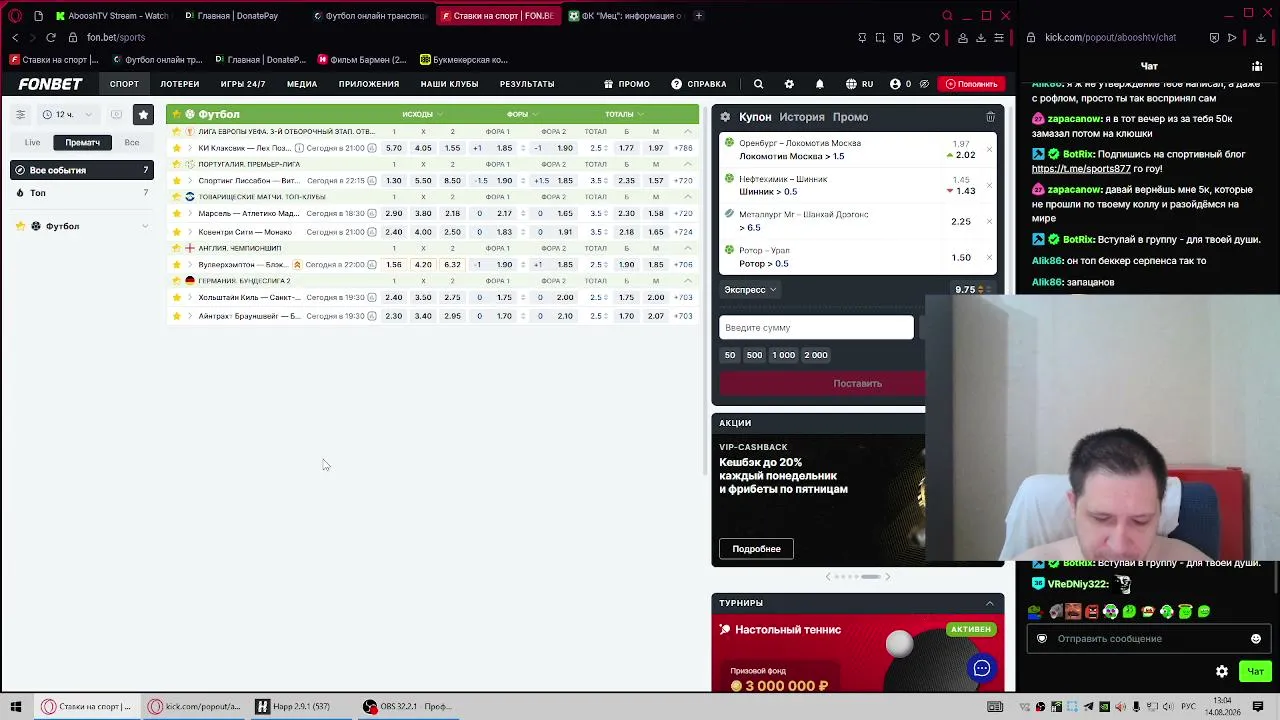The image size is (1280, 720).
Task: Open the Экспресс bet type dropdown
Action: pos(750,290)
